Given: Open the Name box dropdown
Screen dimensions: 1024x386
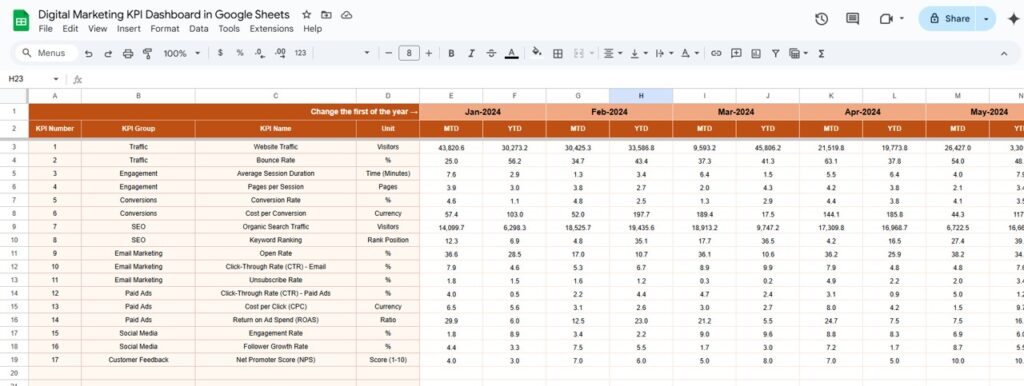Looking at the screenshot, I should tap(56, 79).
